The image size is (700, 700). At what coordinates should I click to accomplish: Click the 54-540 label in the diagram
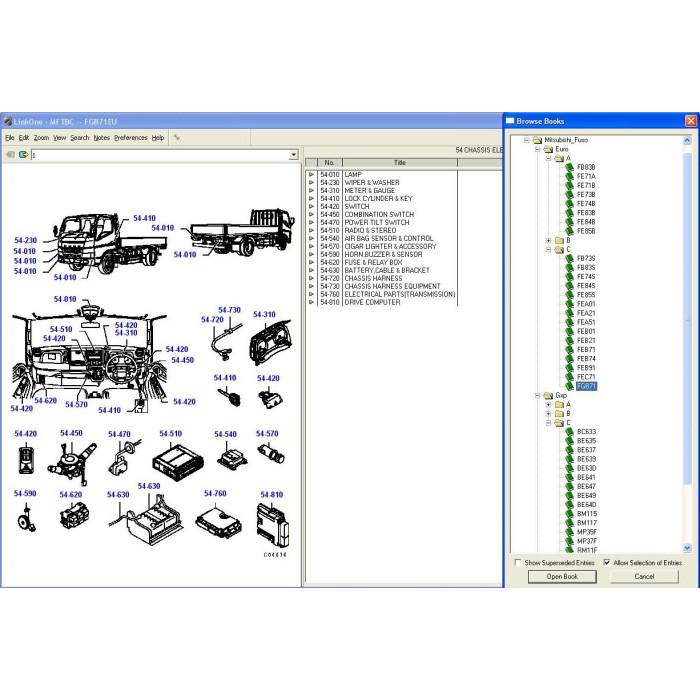[x=225, y=434]
